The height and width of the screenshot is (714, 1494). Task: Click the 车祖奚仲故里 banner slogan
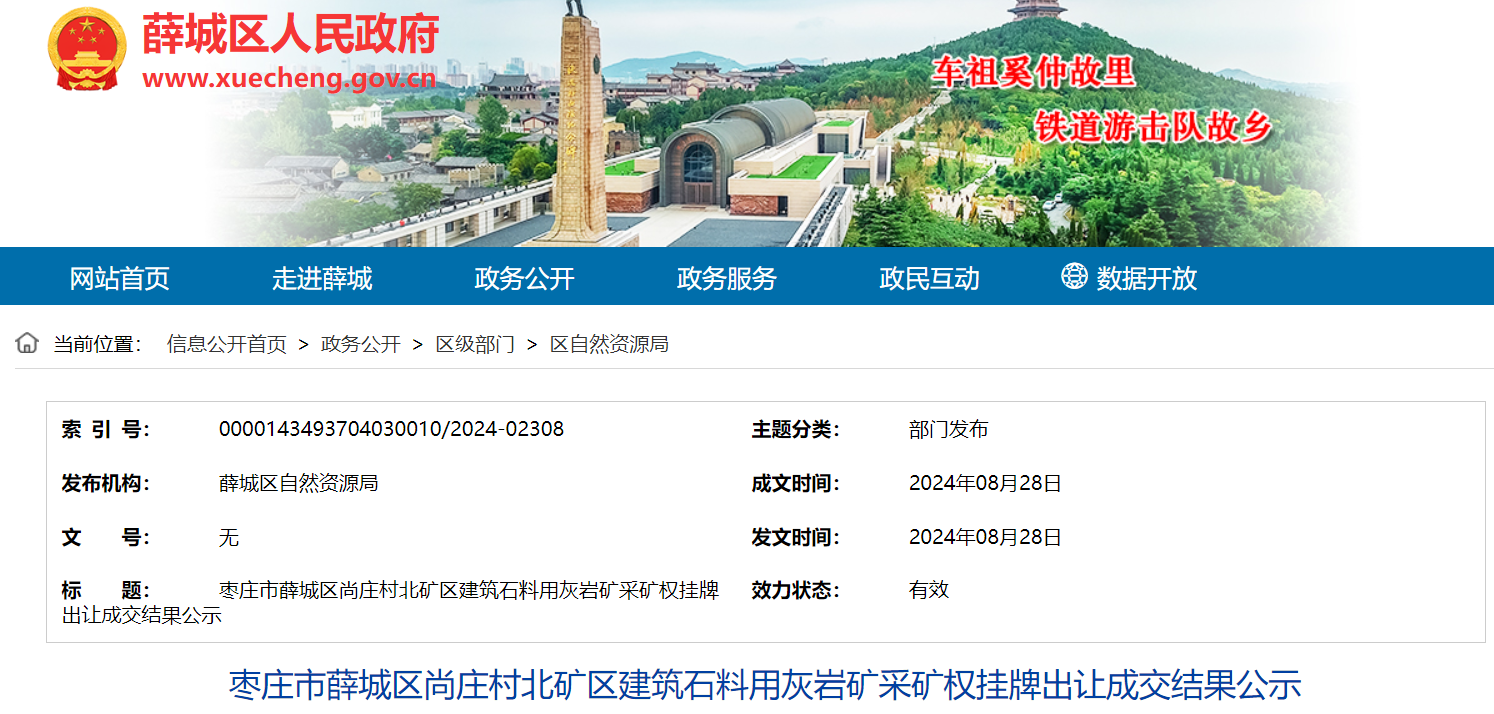[1033, 72]
